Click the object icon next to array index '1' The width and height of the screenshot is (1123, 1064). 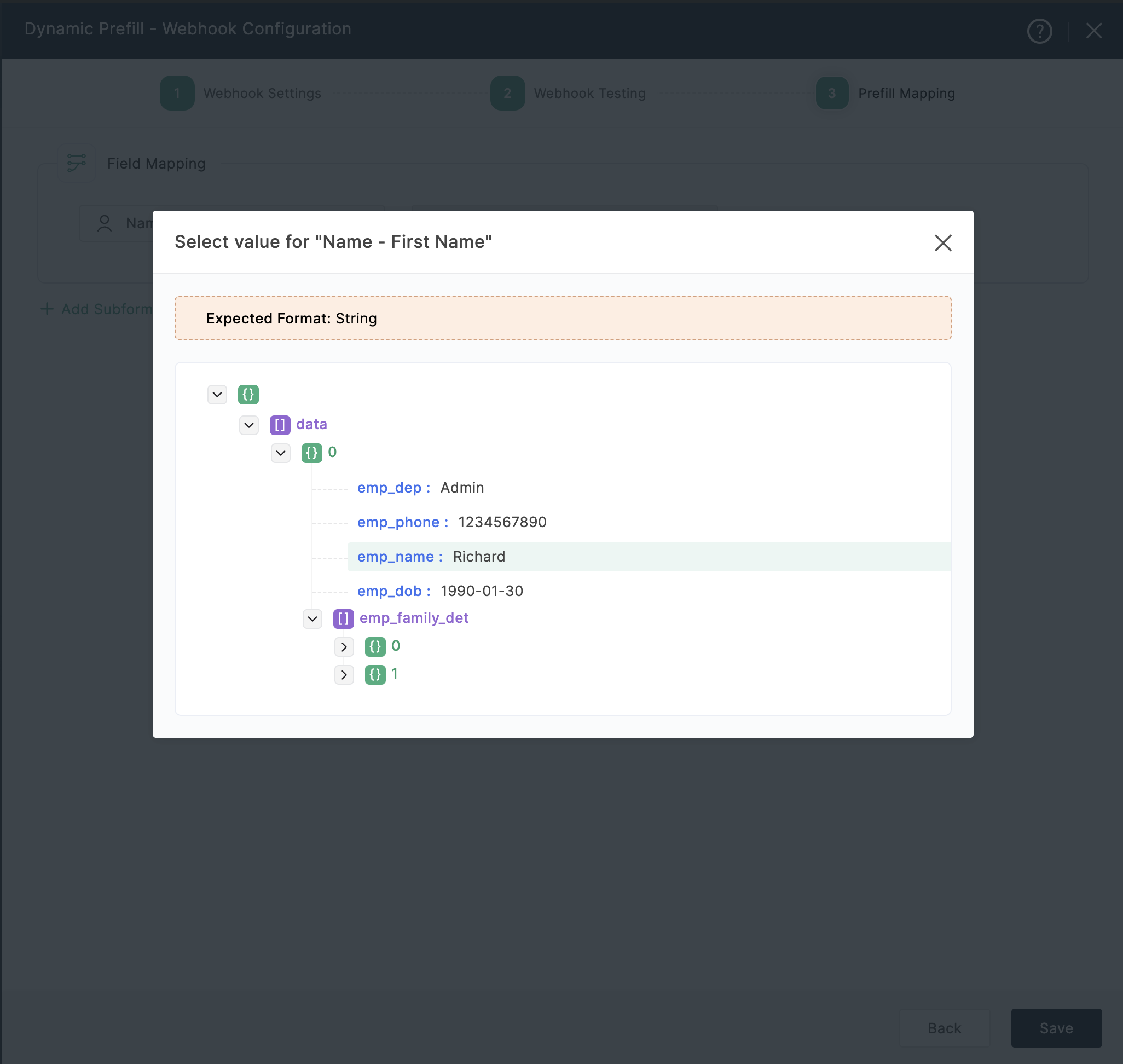(x=377, y=674)
